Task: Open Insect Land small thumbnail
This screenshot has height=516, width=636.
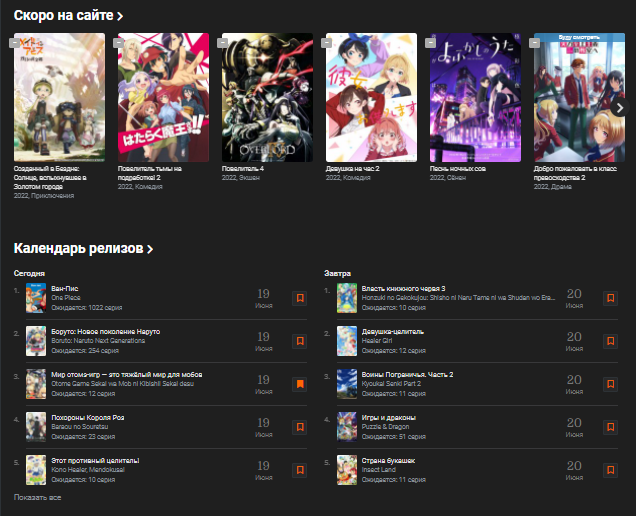Action: point(347,470)
